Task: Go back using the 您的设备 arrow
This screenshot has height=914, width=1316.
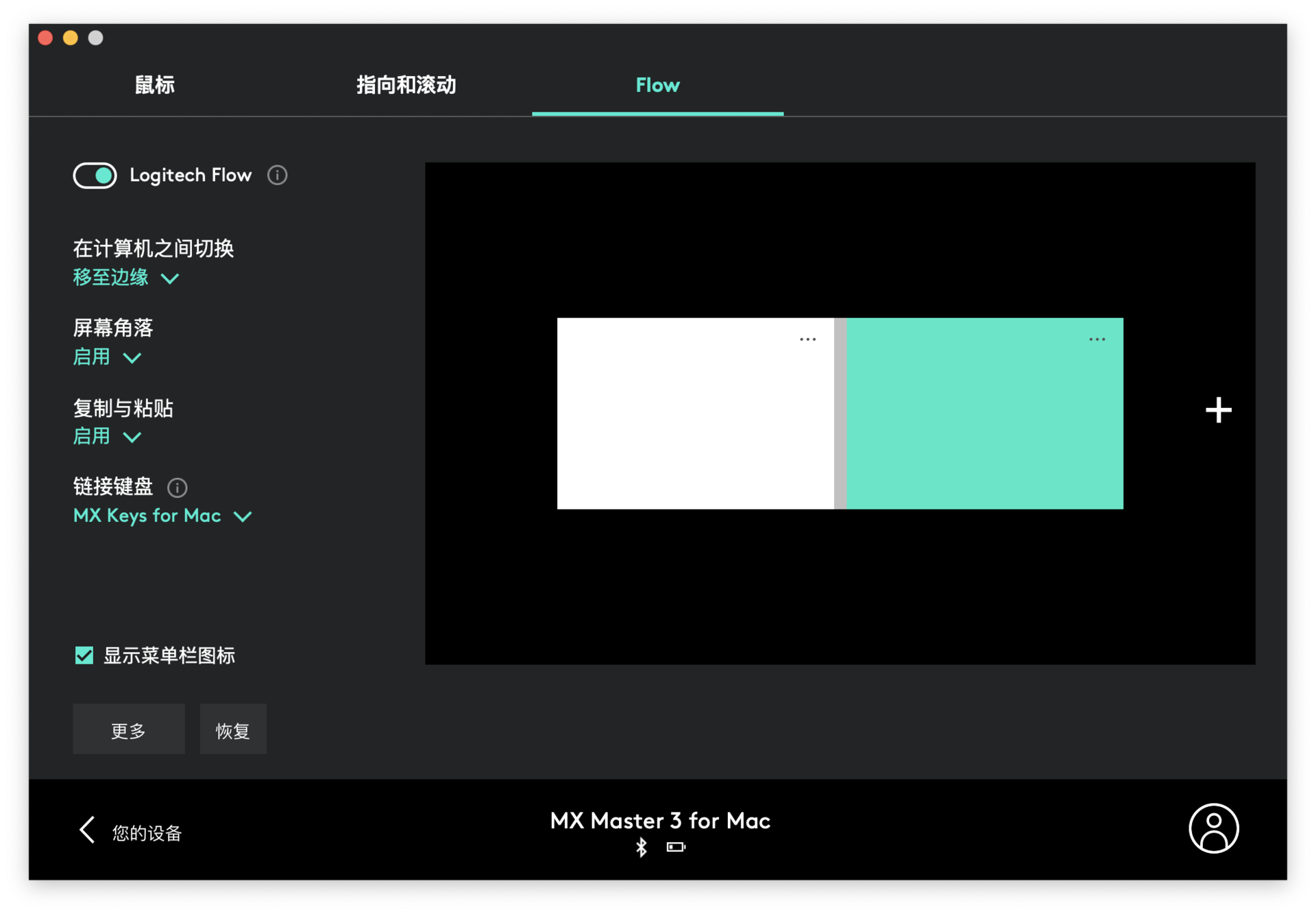Action: click(x=87, y=830)
